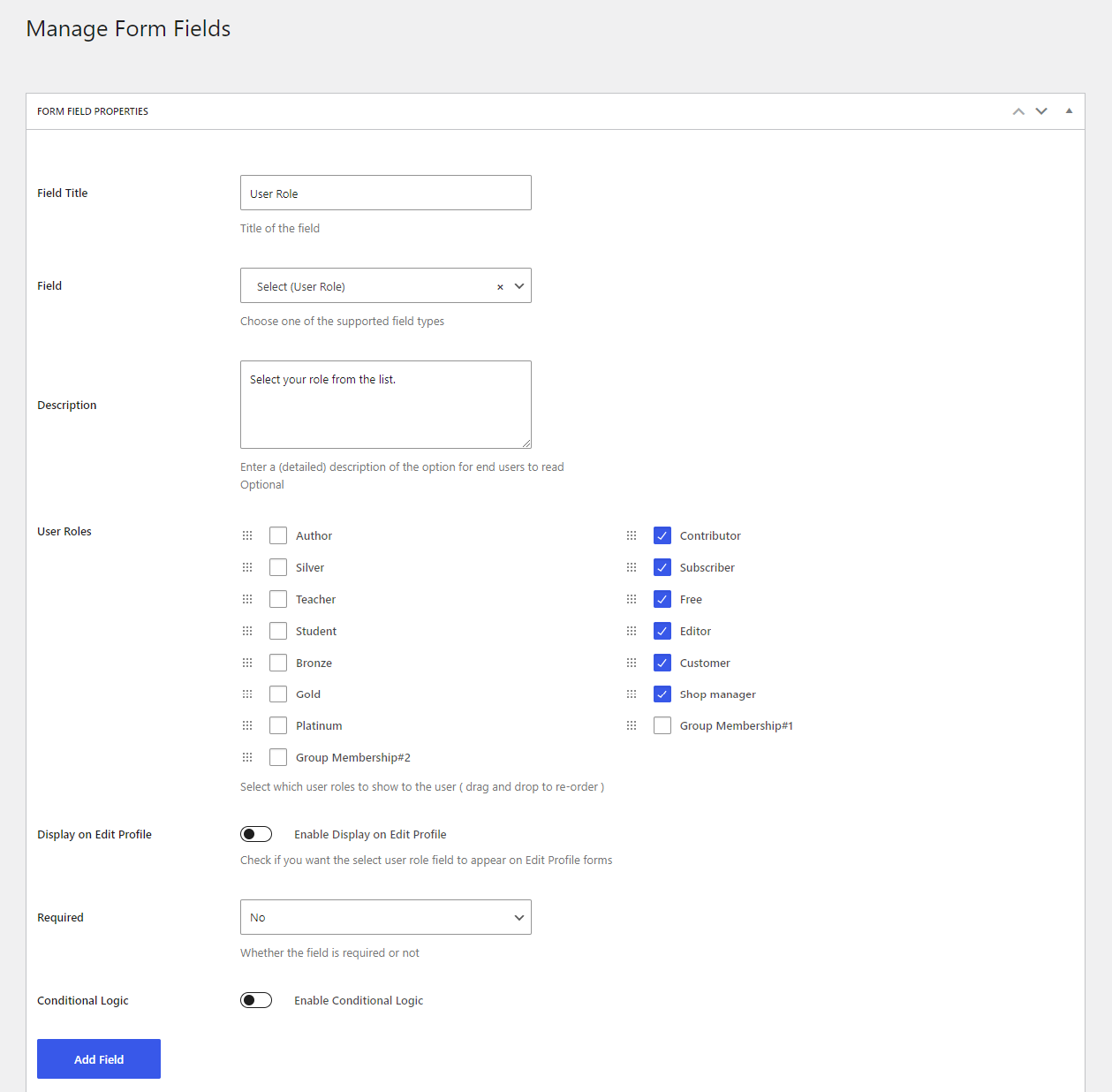Check the Author role checkbox
This screenshot has width=1112, height=1092.
point(277,535)
